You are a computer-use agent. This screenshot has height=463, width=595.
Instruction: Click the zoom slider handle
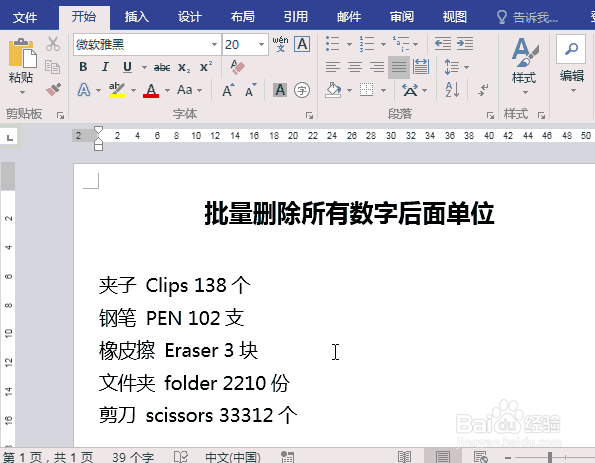(549, 457)
